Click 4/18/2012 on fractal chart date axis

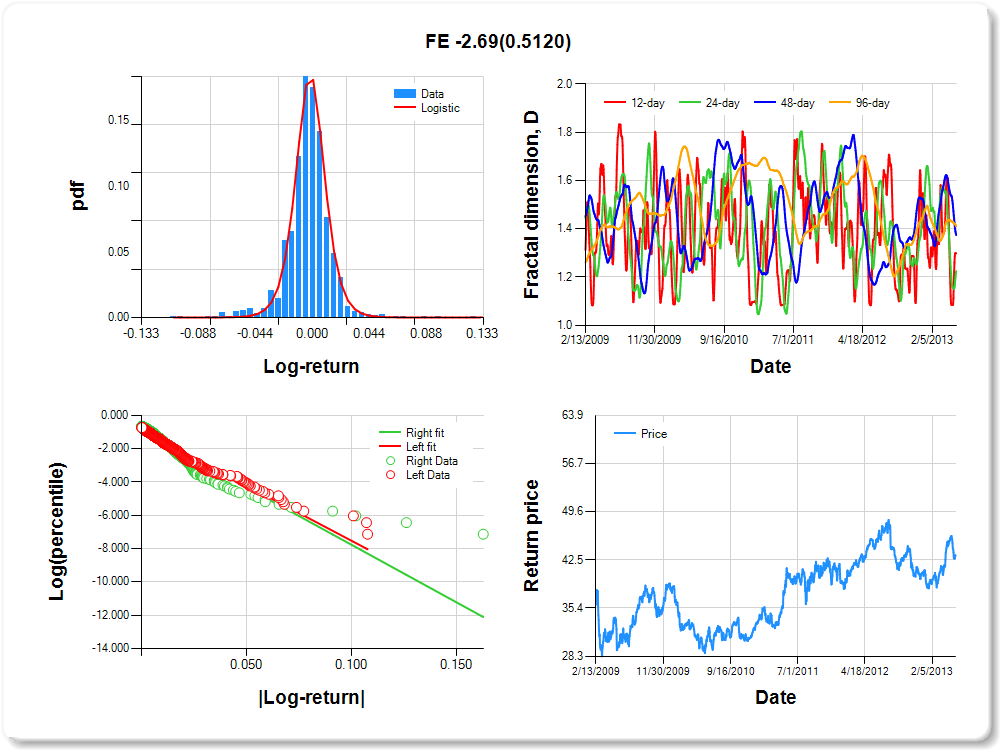point(862,340)
